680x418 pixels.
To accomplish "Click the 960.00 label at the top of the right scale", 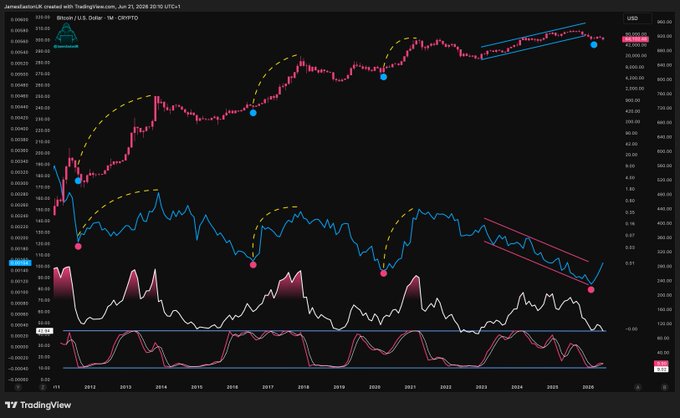I will pos(664,22).
